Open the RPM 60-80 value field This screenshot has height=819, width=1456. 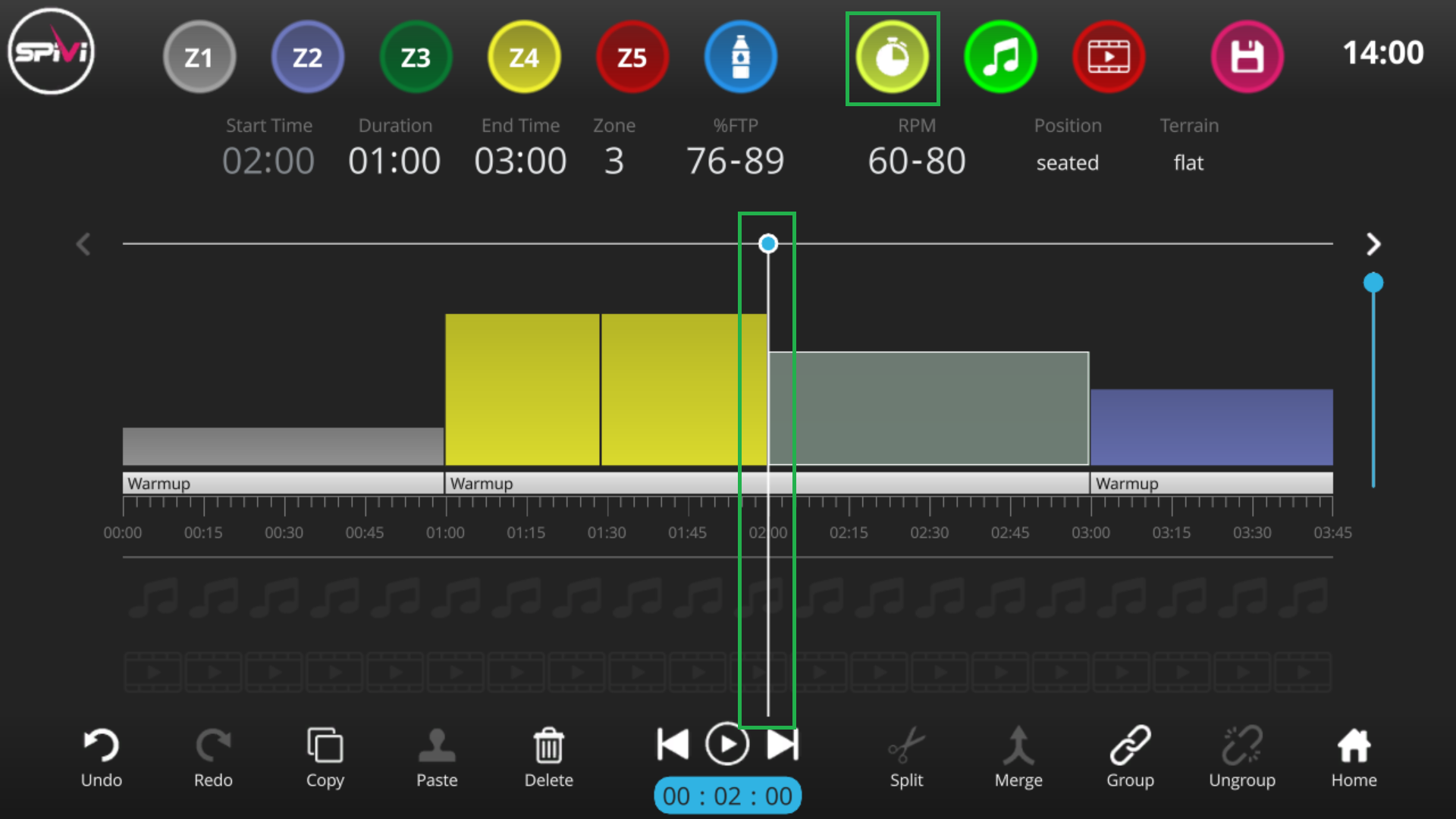917,161
